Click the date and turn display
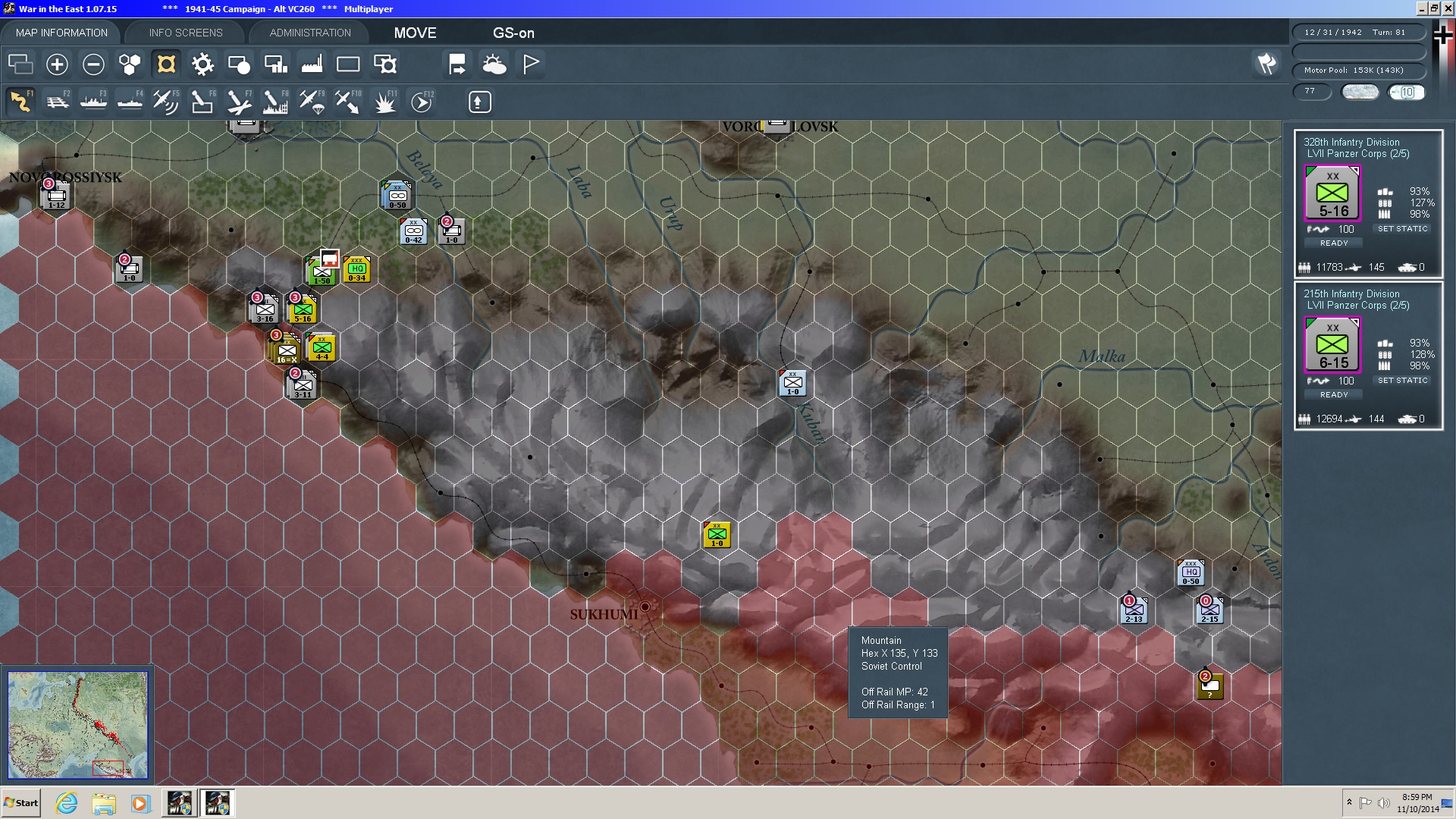The height and width of the screenshot is (819, 1456). pos(1358,33)
